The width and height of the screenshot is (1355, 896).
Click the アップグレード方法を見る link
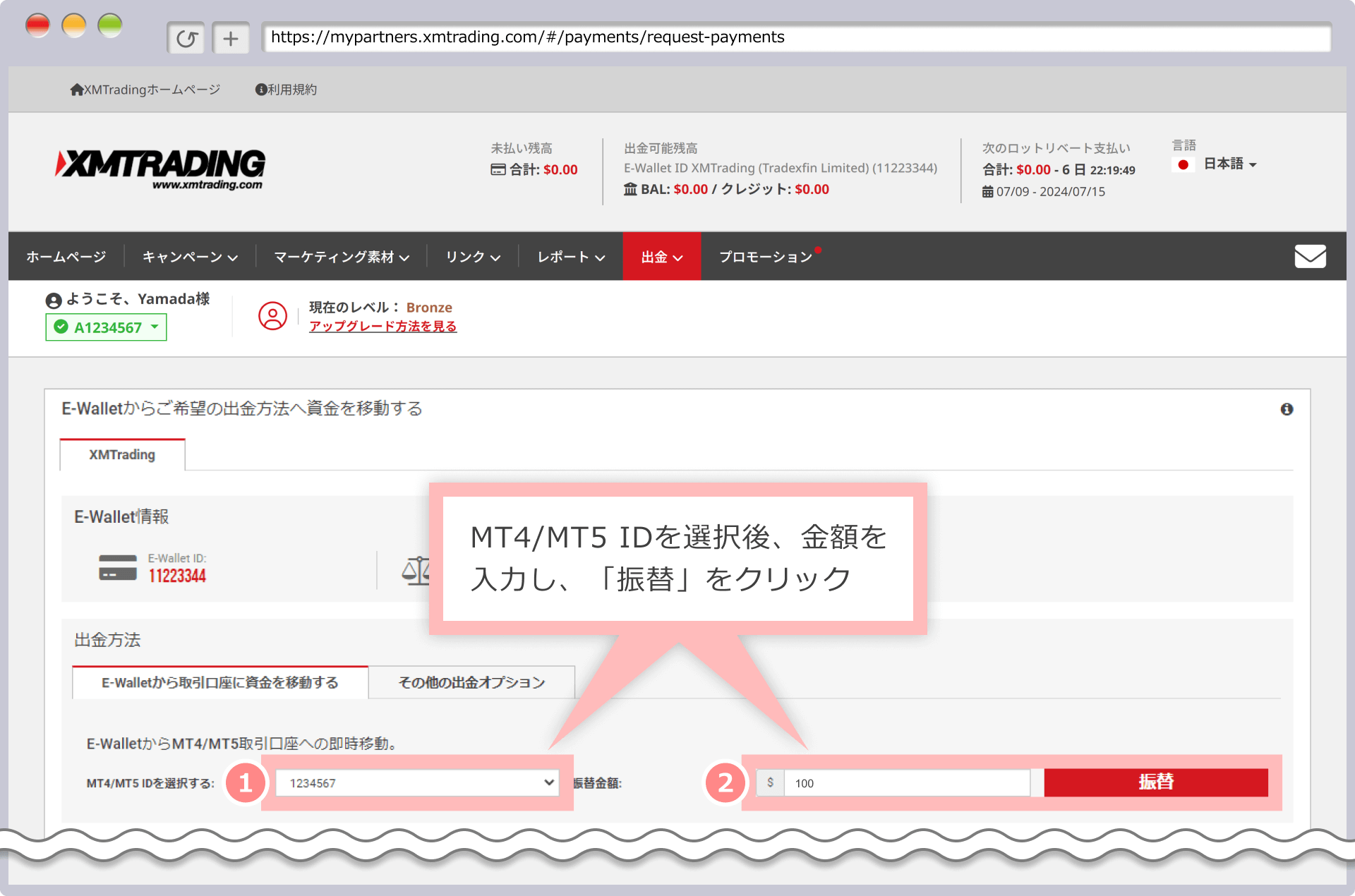pyautogui.click(x=383, y=327)
